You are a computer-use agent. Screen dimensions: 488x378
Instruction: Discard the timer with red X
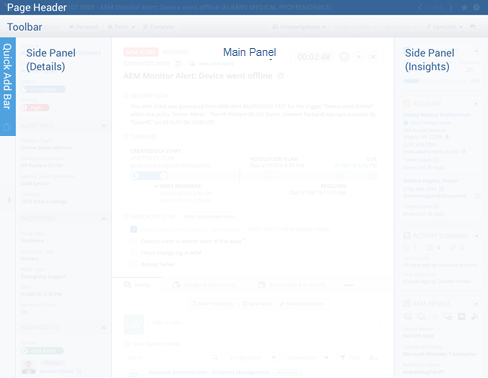coord(373,57)
